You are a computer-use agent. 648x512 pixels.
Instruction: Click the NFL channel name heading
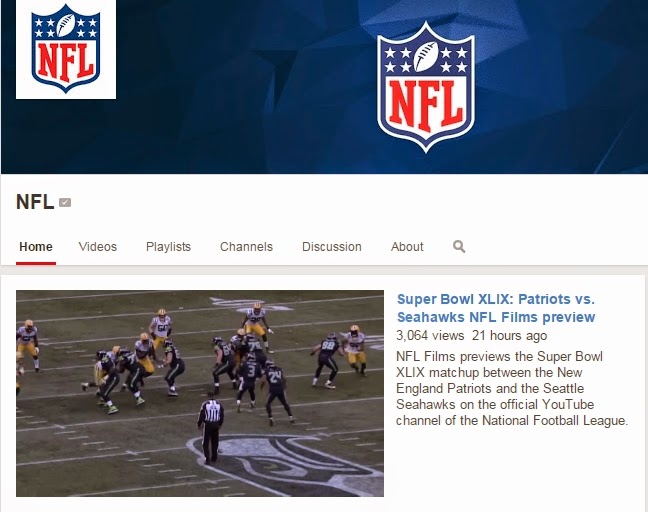[35, 202]
